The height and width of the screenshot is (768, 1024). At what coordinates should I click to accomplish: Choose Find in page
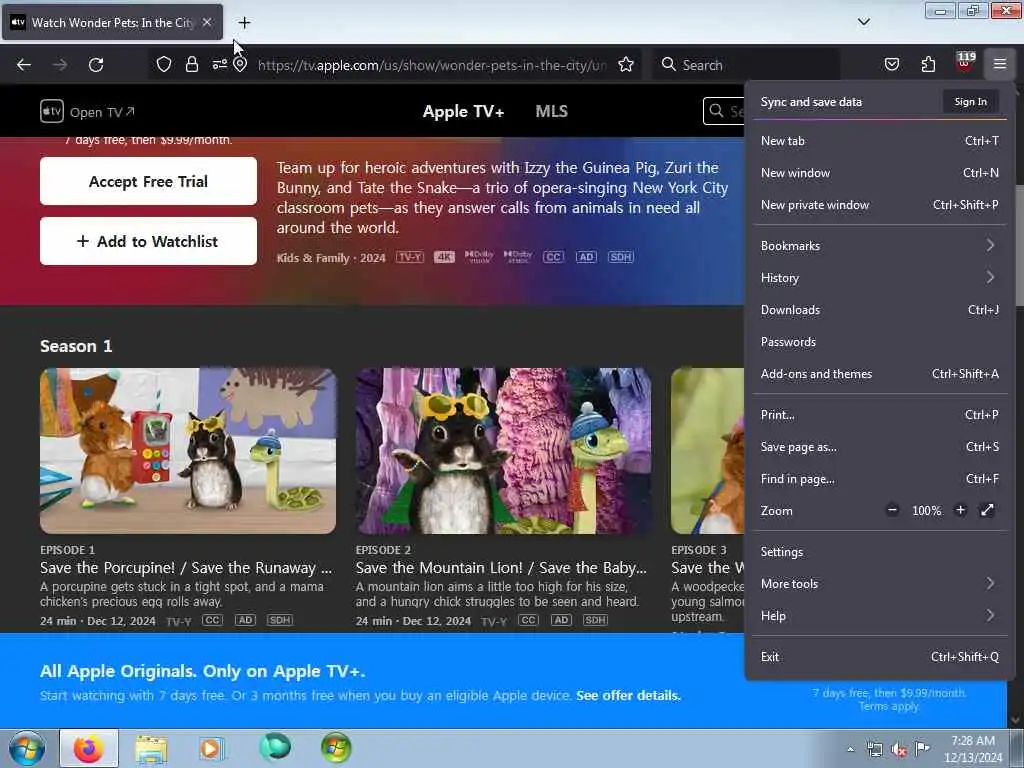(x=880, y=479)
